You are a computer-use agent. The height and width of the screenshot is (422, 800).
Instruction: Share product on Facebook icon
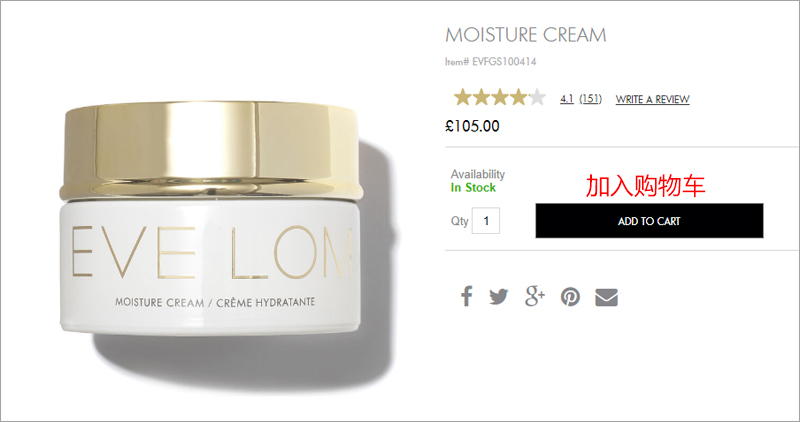pyautogui.click(x=466, y=296)
